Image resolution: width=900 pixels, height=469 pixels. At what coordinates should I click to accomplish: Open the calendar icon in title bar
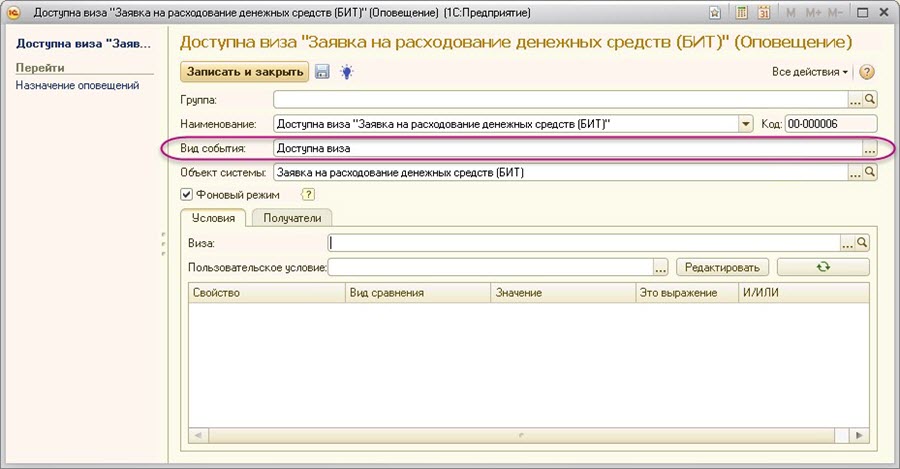click(x=765, y=13)
